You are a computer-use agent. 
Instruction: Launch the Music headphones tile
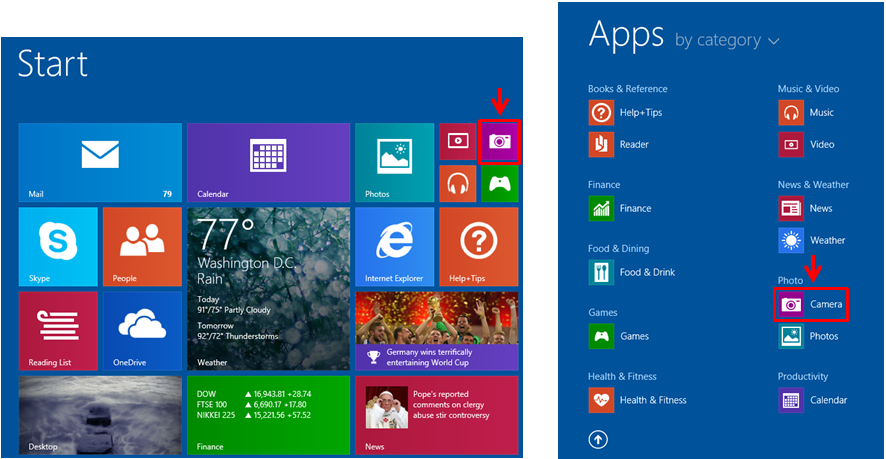point(458,183)
